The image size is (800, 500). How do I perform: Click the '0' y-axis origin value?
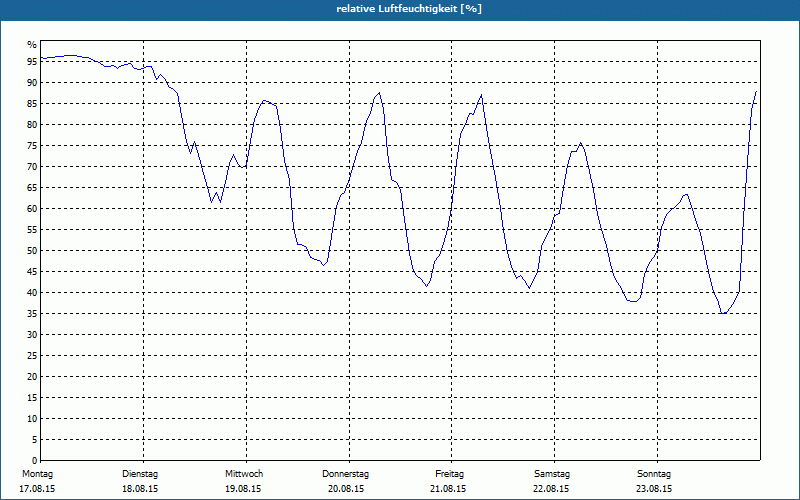(35, 461)
